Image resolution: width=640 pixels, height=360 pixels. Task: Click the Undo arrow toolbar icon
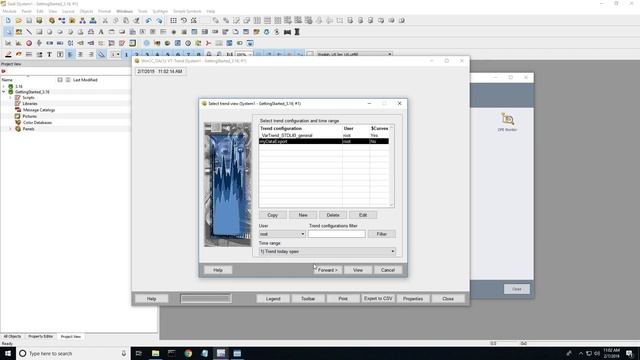pos(148,20)
